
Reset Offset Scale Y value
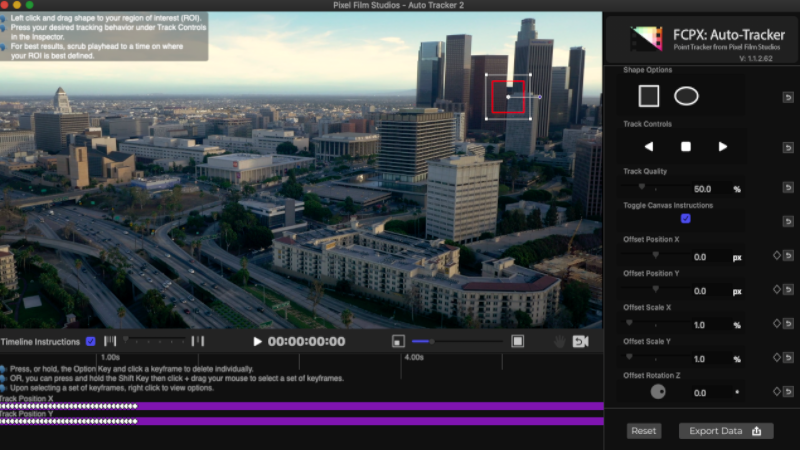(x=788, y=358)
